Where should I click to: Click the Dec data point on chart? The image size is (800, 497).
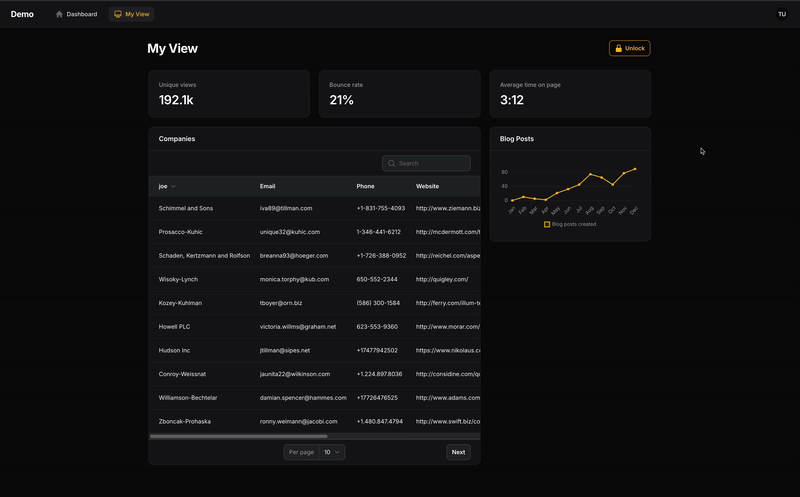tap(635, 169)
